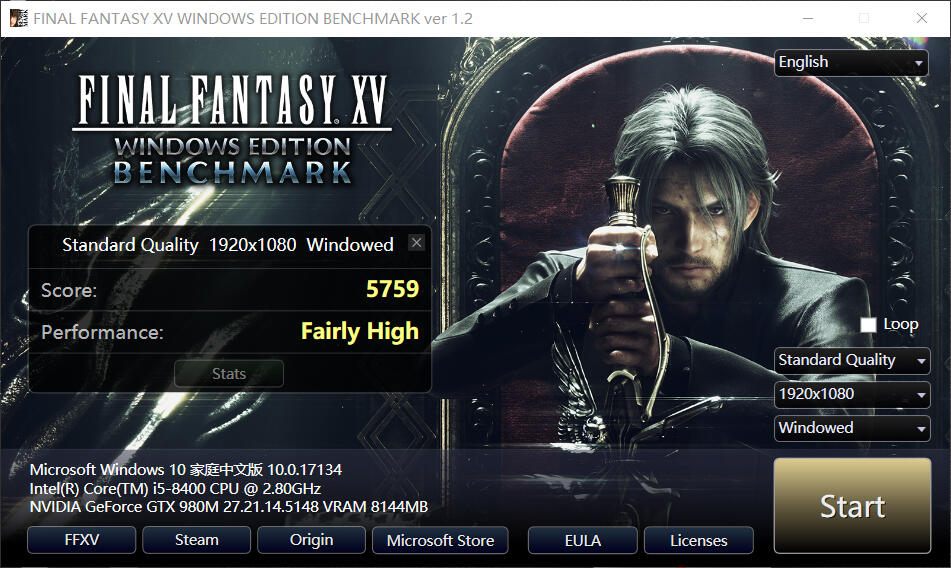Open the English language dropdown
This screenshot has width=951, height=568.
pyautogui.click(x=851, y=62)
